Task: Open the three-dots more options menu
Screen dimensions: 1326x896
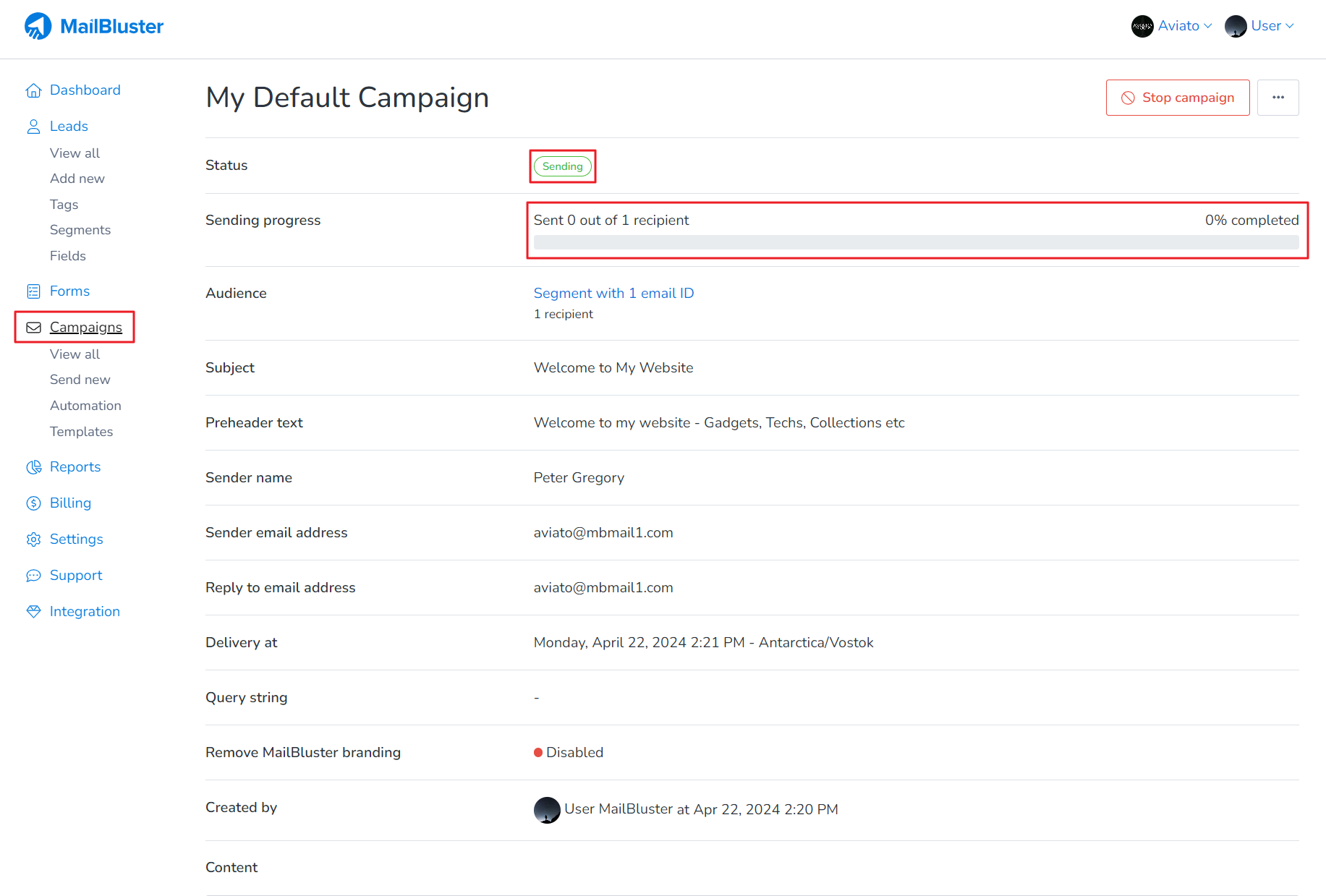Action: tap(1278, 98)
